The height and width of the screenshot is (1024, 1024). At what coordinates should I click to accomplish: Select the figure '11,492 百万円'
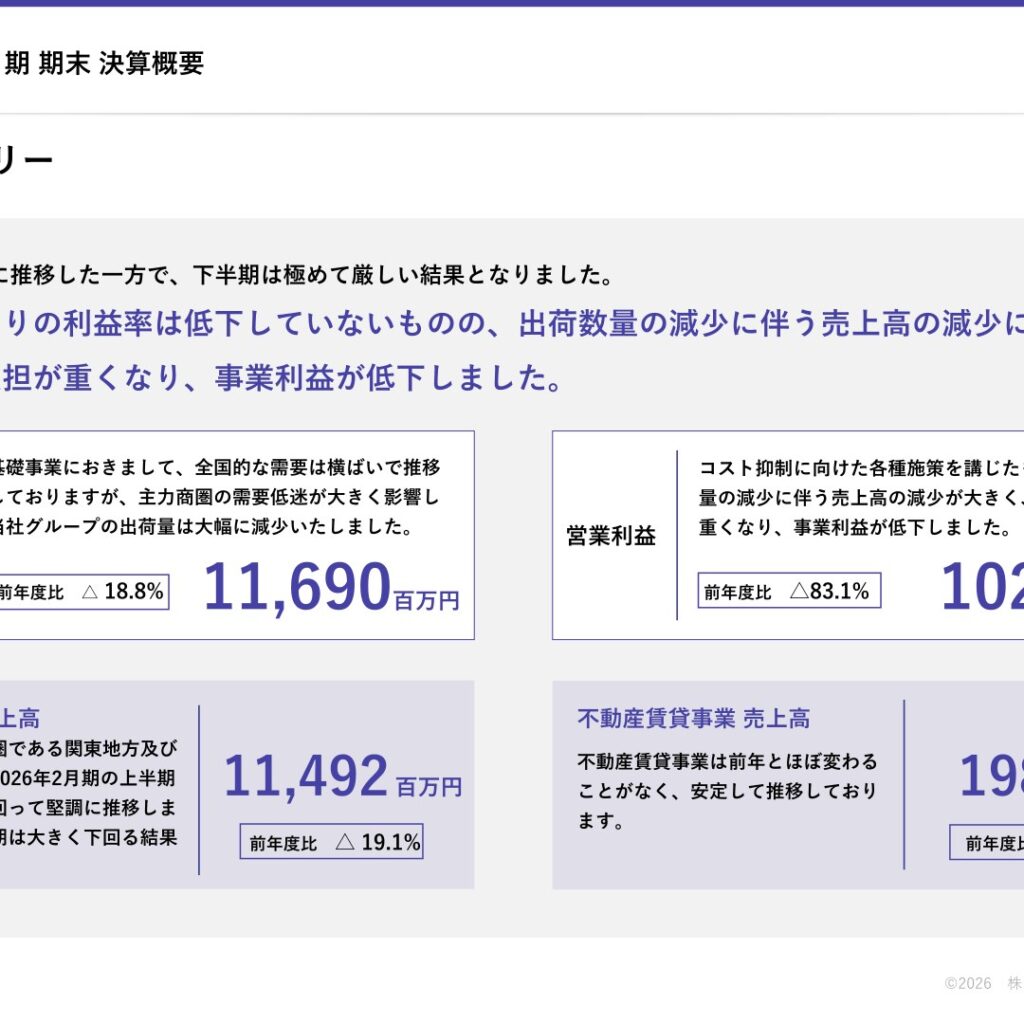click(343, 776)
